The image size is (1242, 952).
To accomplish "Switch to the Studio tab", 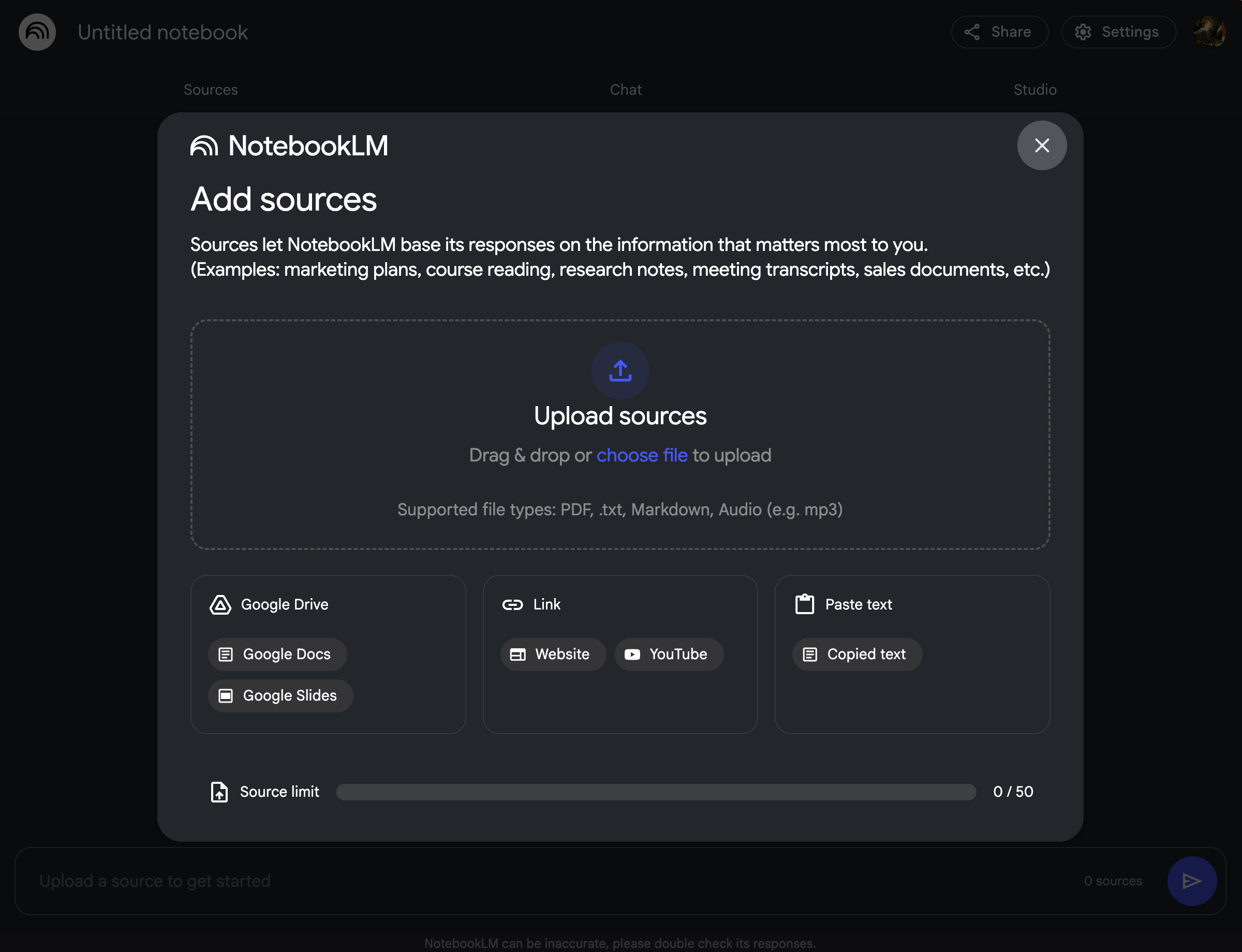I will click(x=1034, y=90).
